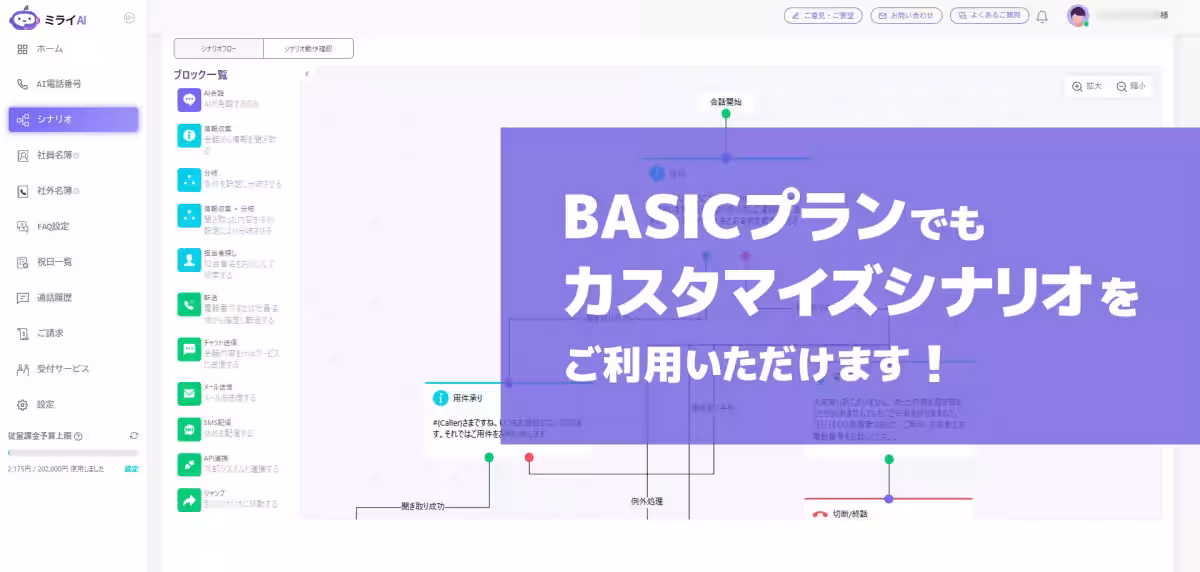Click the ブロック一覧 heading
The image size is (1200, 572).
(x=201, y=74)
